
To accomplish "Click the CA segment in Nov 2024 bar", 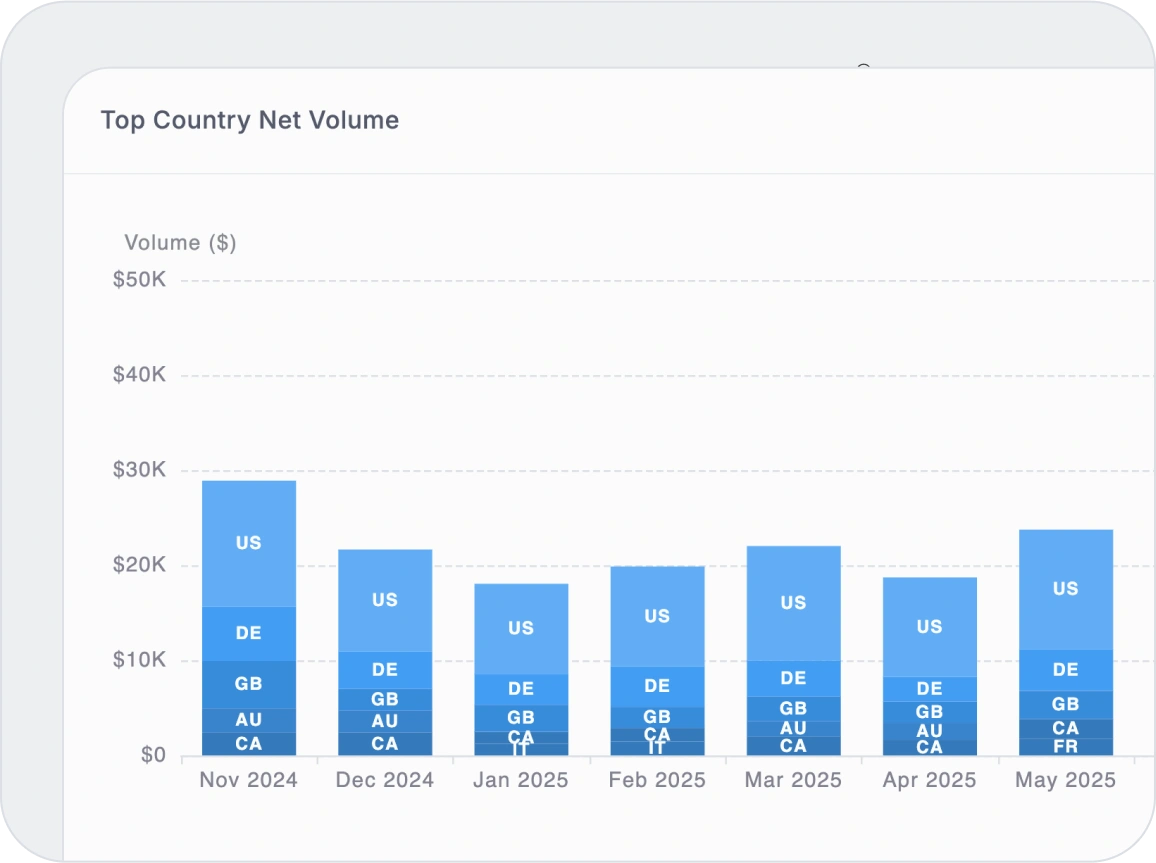I will (x=248, y=744).
